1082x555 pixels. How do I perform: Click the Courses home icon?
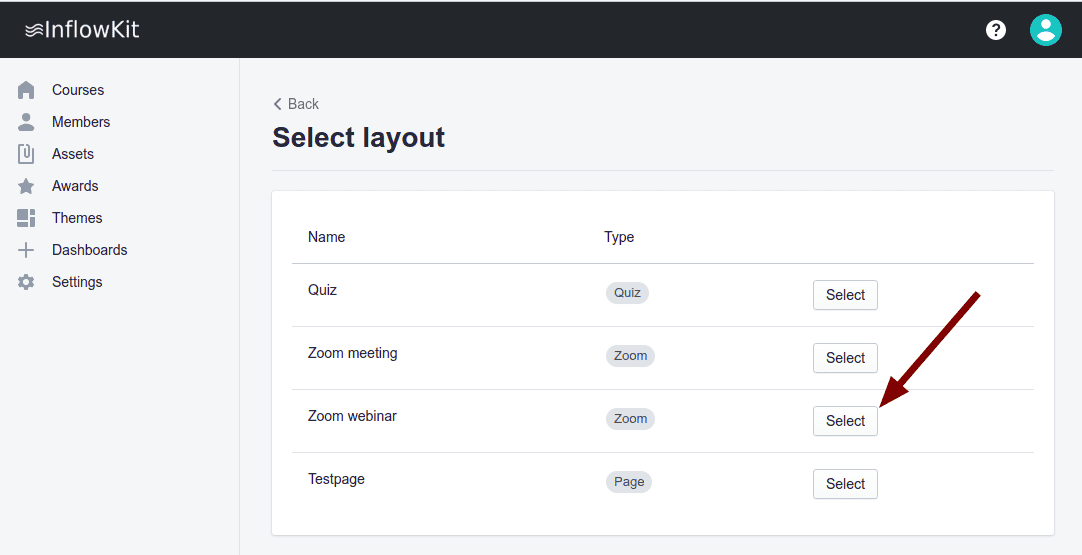[x=27, y=90]
